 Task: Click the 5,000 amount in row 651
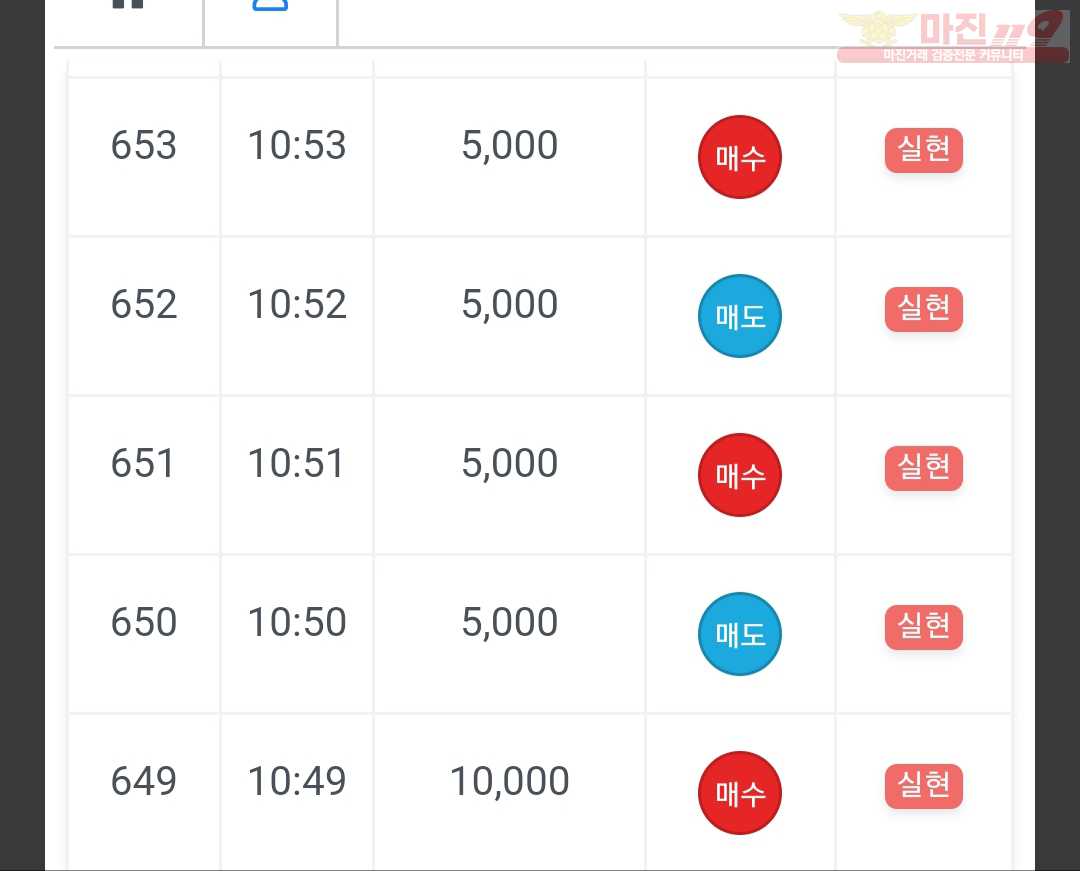(x=510, y=463)
